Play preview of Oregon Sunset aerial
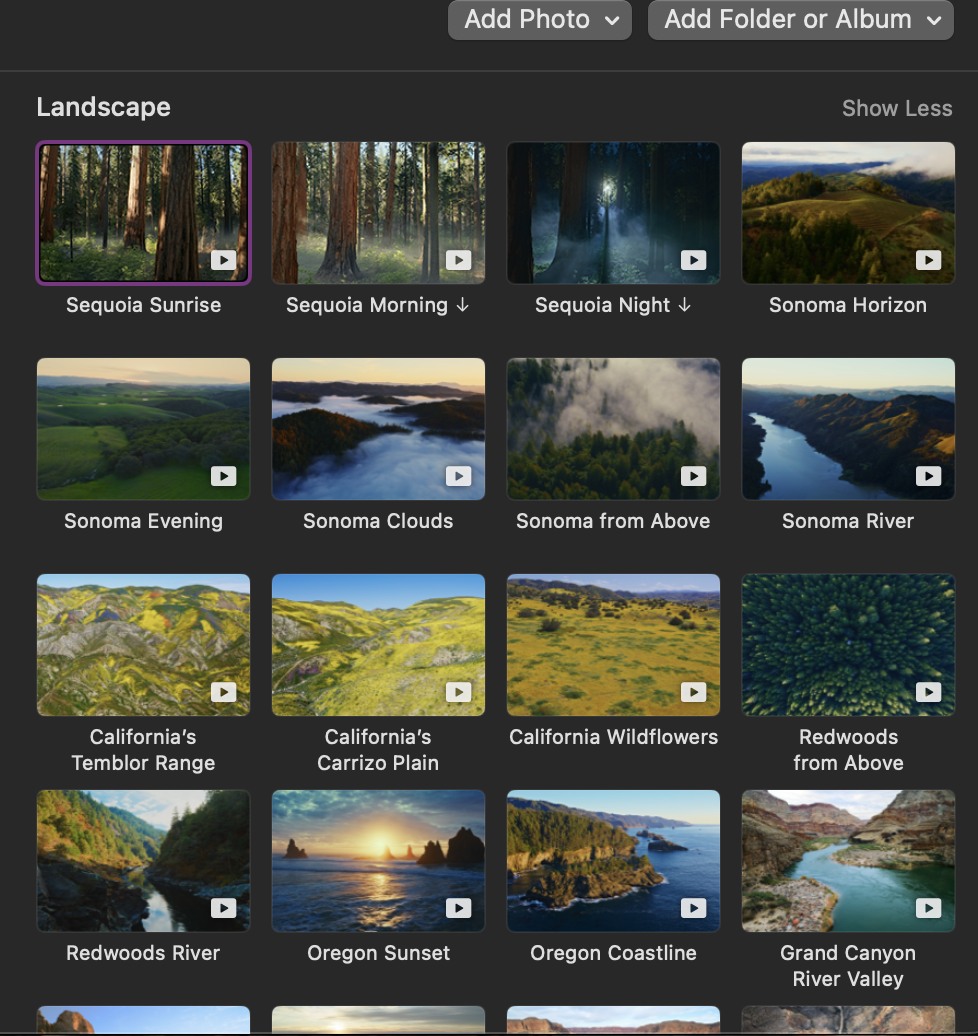978x1036 pixels. click(x=459, y=908)
